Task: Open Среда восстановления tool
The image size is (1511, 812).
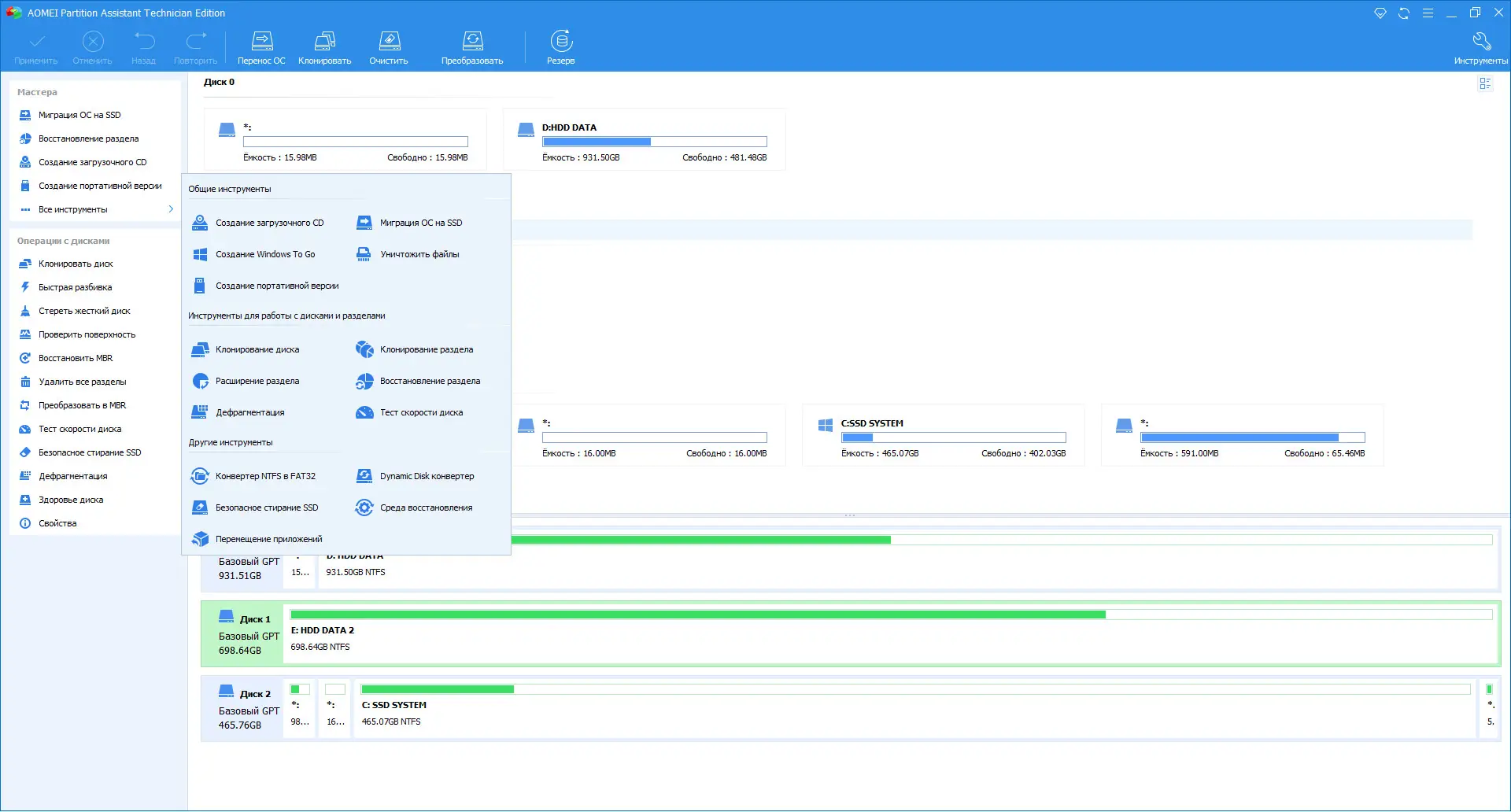Action: tap(414, 507)
